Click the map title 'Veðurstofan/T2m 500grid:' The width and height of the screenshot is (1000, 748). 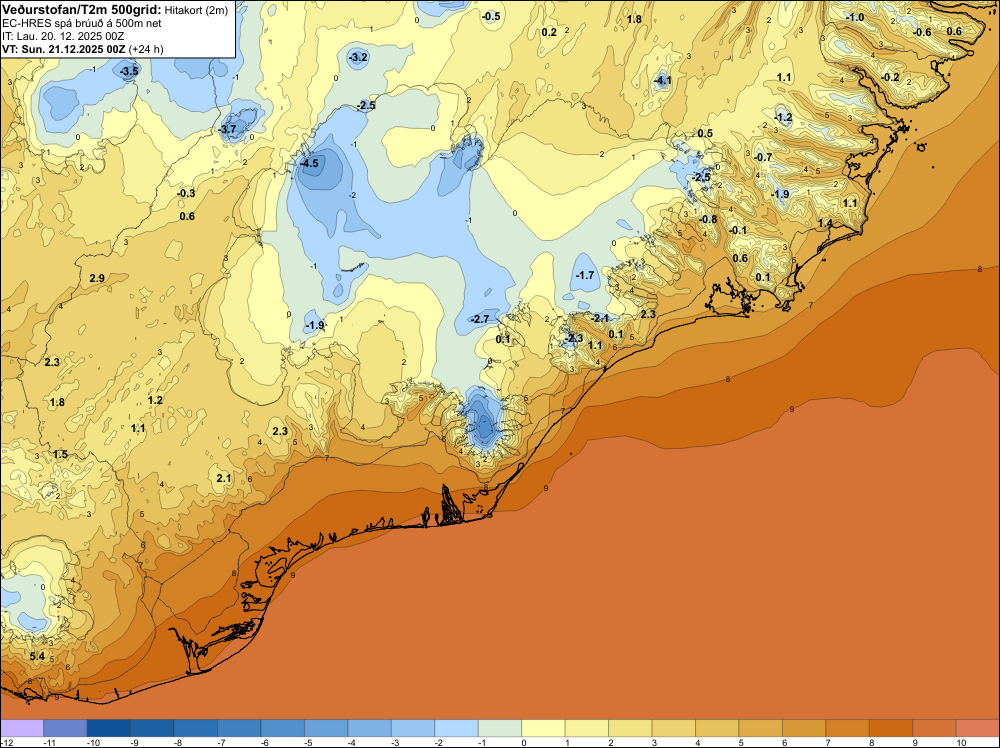coord(82,10)
